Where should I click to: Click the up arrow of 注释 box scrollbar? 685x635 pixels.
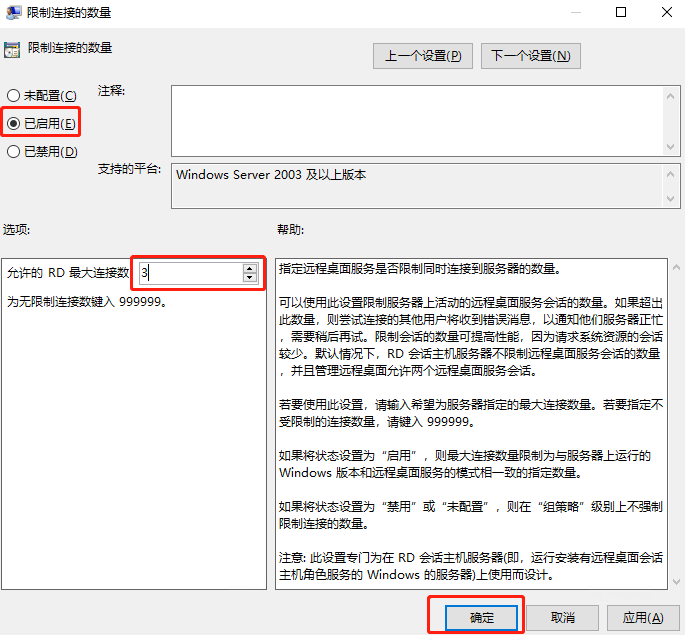[670, 94]
